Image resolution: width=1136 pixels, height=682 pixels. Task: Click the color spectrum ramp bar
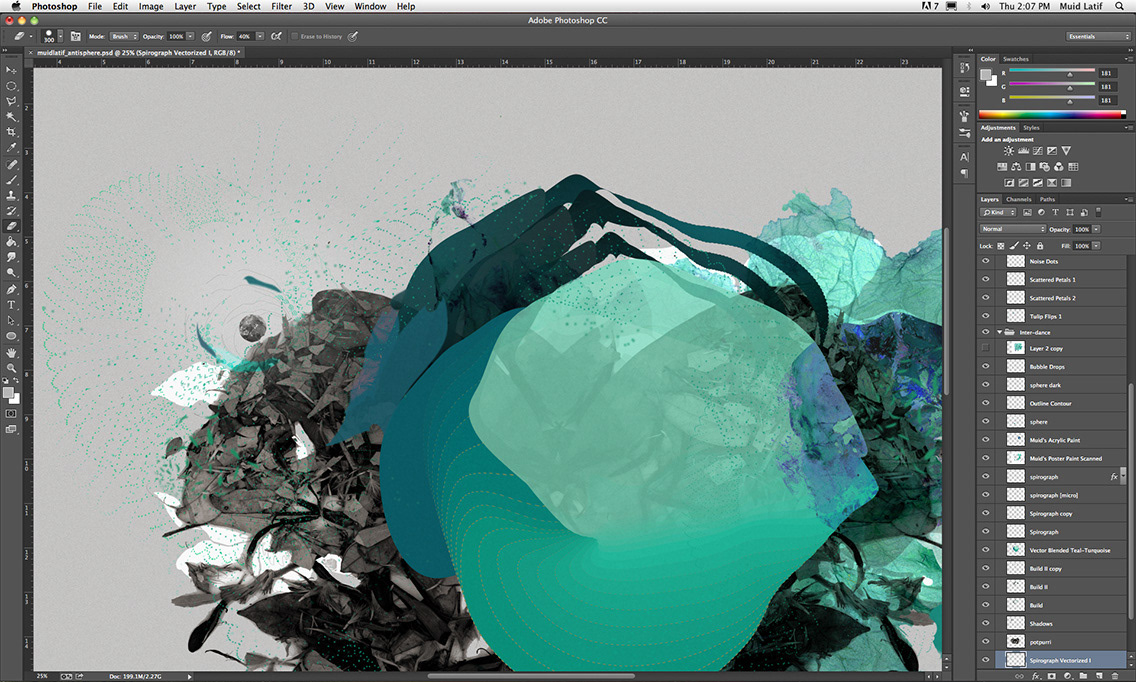click(x=1051, y=115)
